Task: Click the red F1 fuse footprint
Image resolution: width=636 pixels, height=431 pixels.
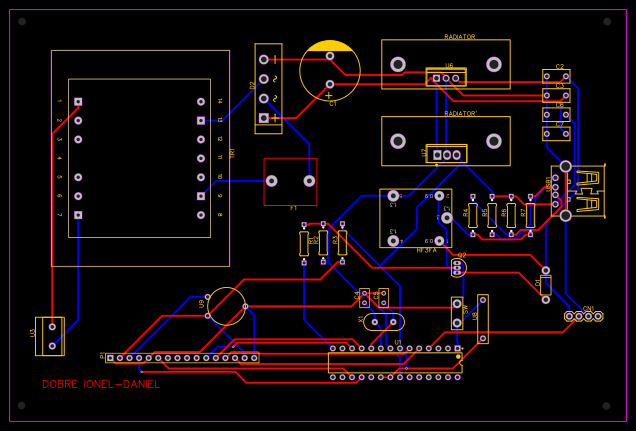Action: [290, 181]
